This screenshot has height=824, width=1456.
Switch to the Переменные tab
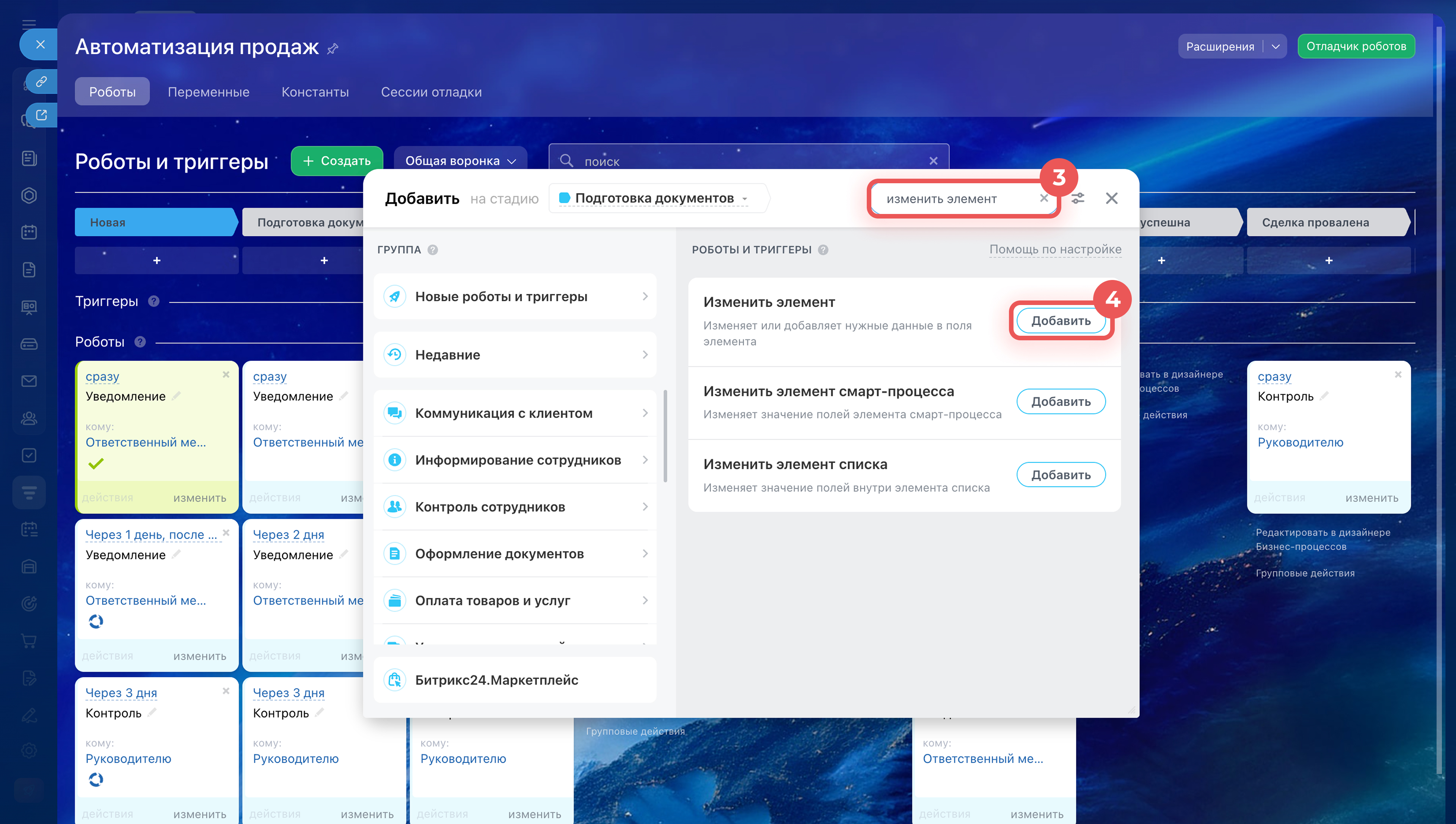pyautogui.click(x=208, y=92)
